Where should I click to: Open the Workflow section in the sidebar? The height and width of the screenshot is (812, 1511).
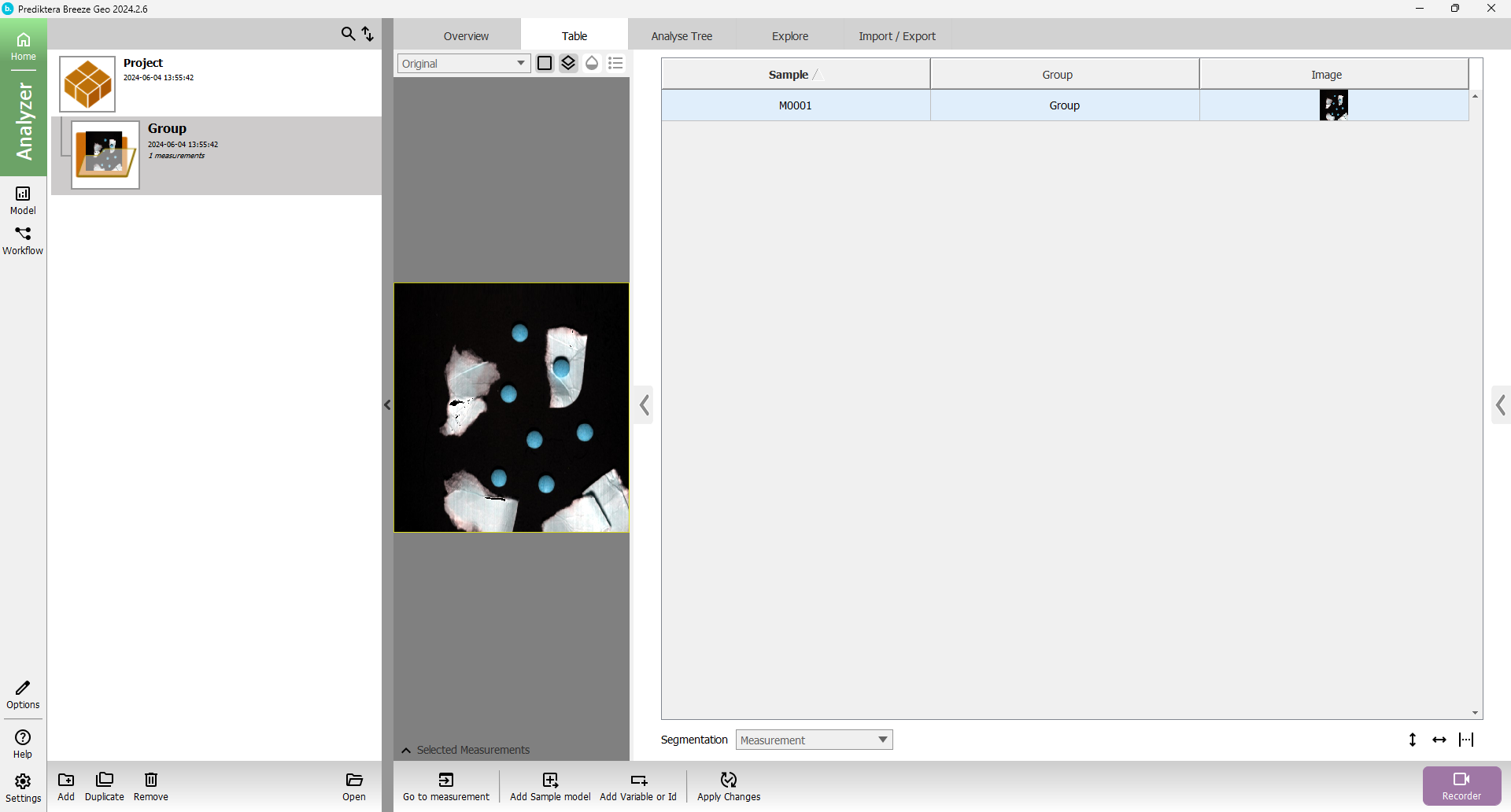23,240
